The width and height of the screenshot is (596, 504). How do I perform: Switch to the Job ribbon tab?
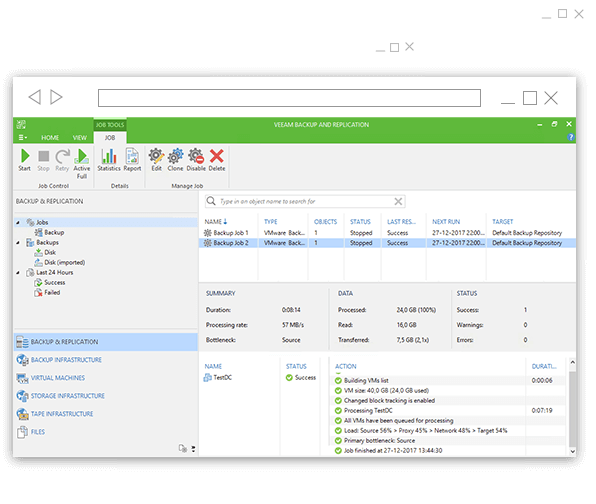click(x=110, y=138)
